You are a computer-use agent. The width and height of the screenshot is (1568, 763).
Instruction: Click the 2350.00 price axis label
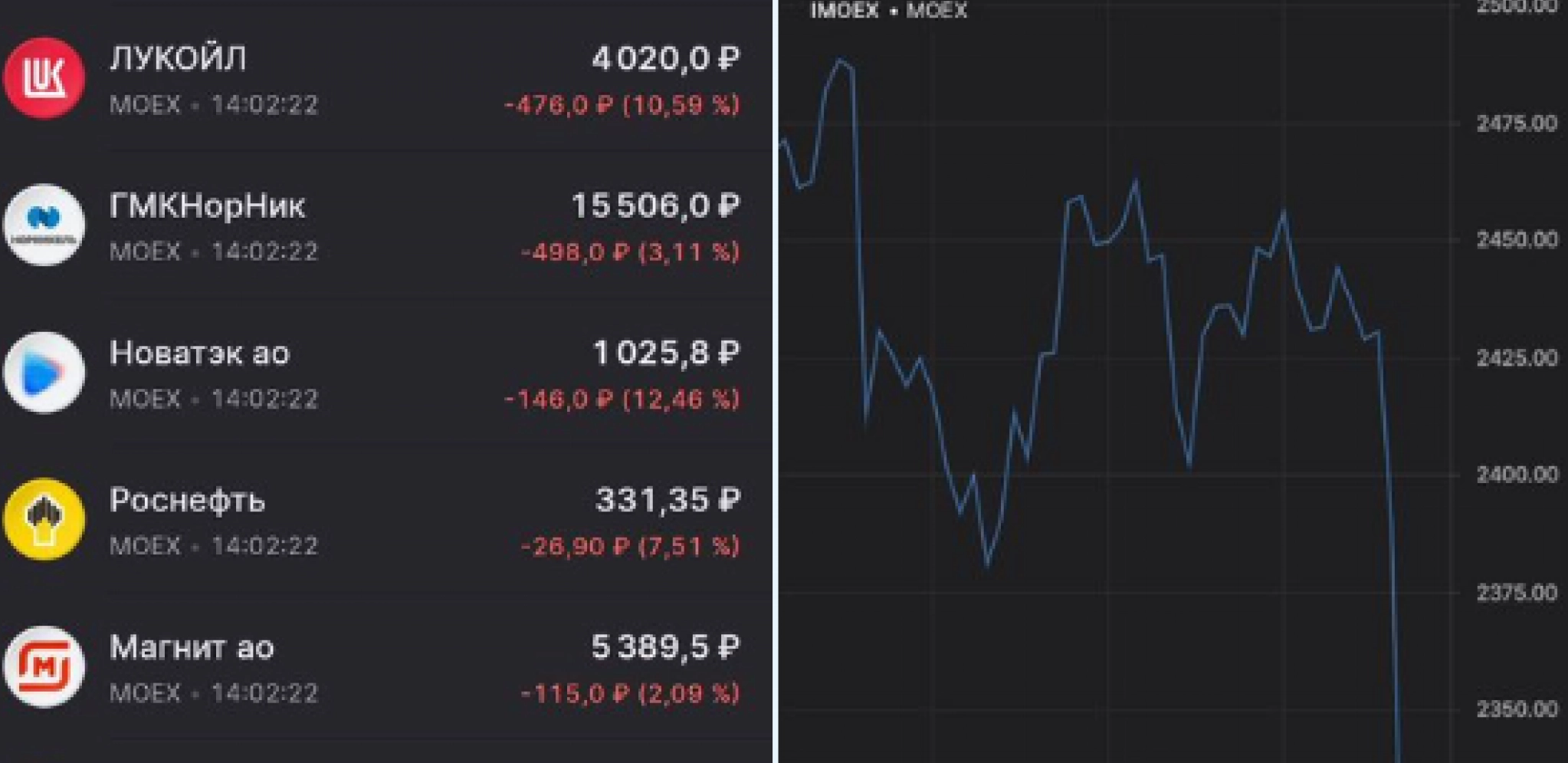pyautogui.click(x=1517, y=709)
